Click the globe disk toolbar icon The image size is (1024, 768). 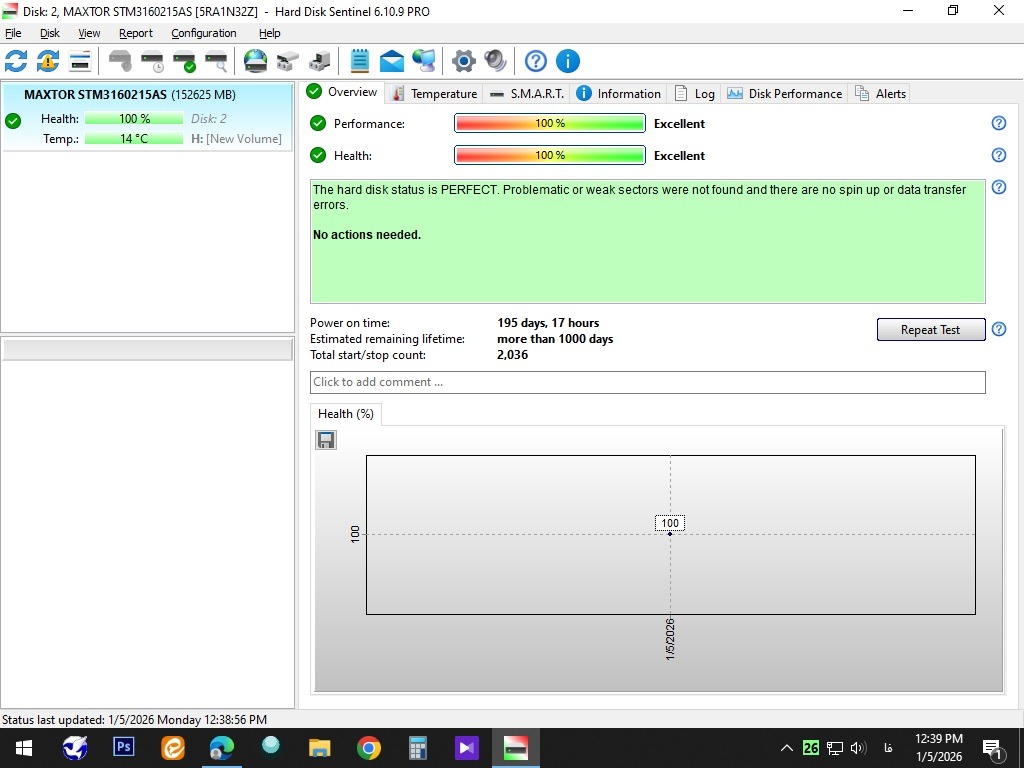[256, 61]
